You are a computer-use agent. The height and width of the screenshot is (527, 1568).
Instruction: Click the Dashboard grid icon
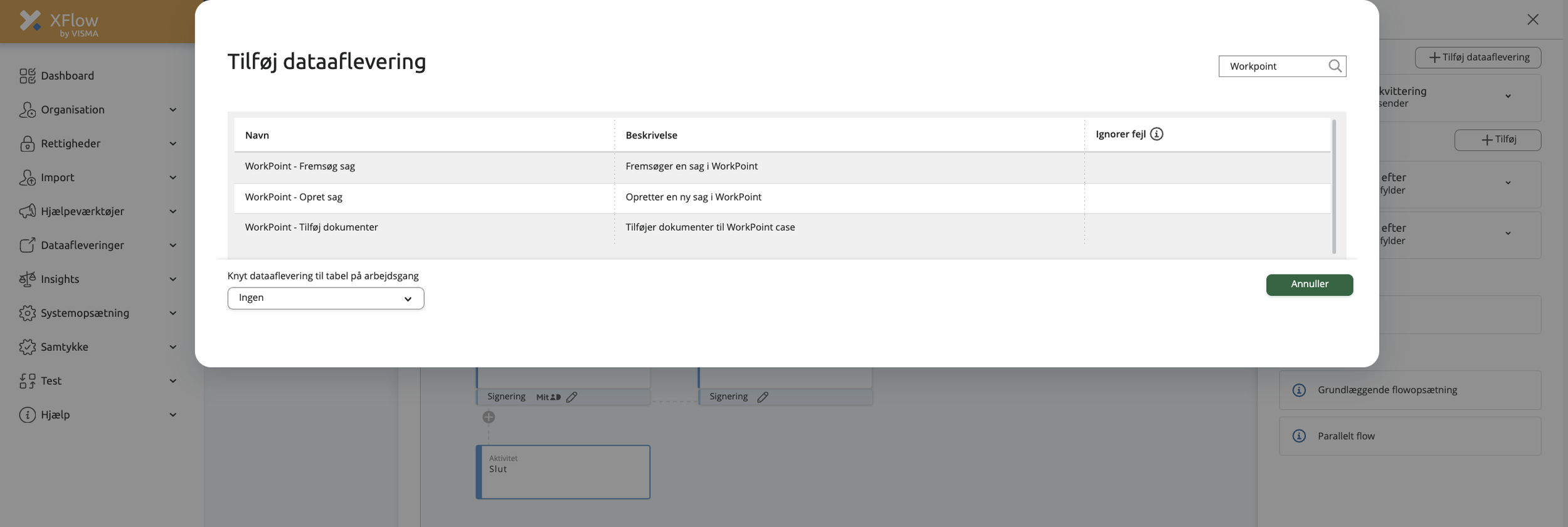tap(27, 76)
